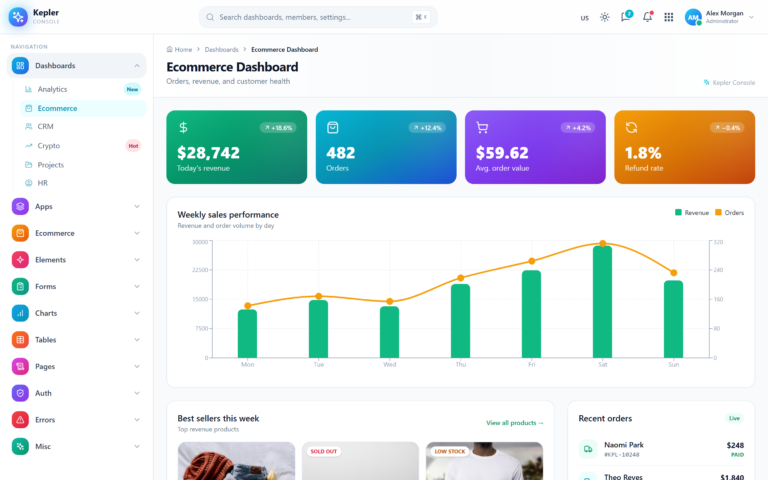Open the chat messages icon in header

click(x=625, y=17)
